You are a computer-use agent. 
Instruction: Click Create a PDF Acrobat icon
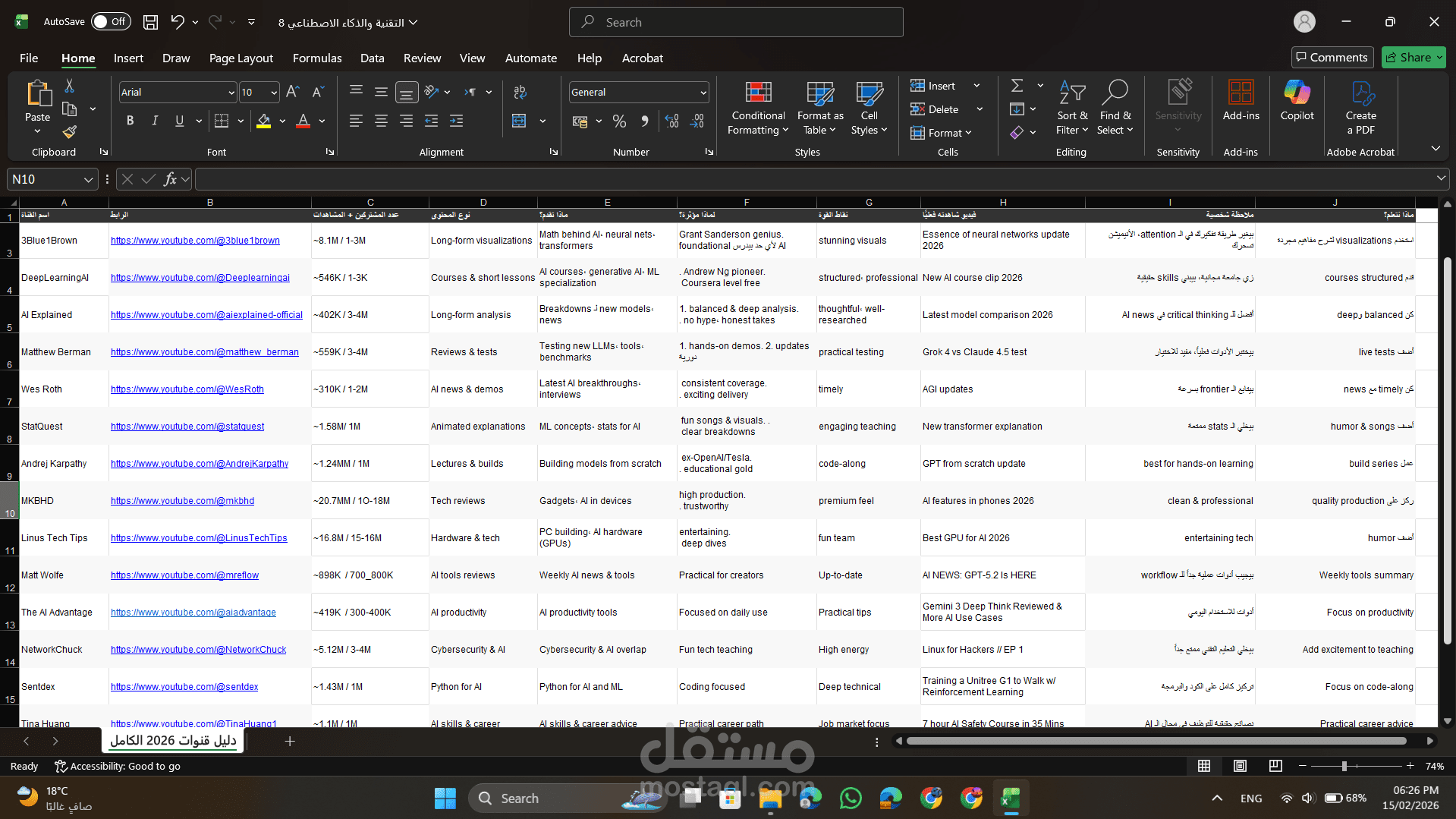[x=1361, y=108]
